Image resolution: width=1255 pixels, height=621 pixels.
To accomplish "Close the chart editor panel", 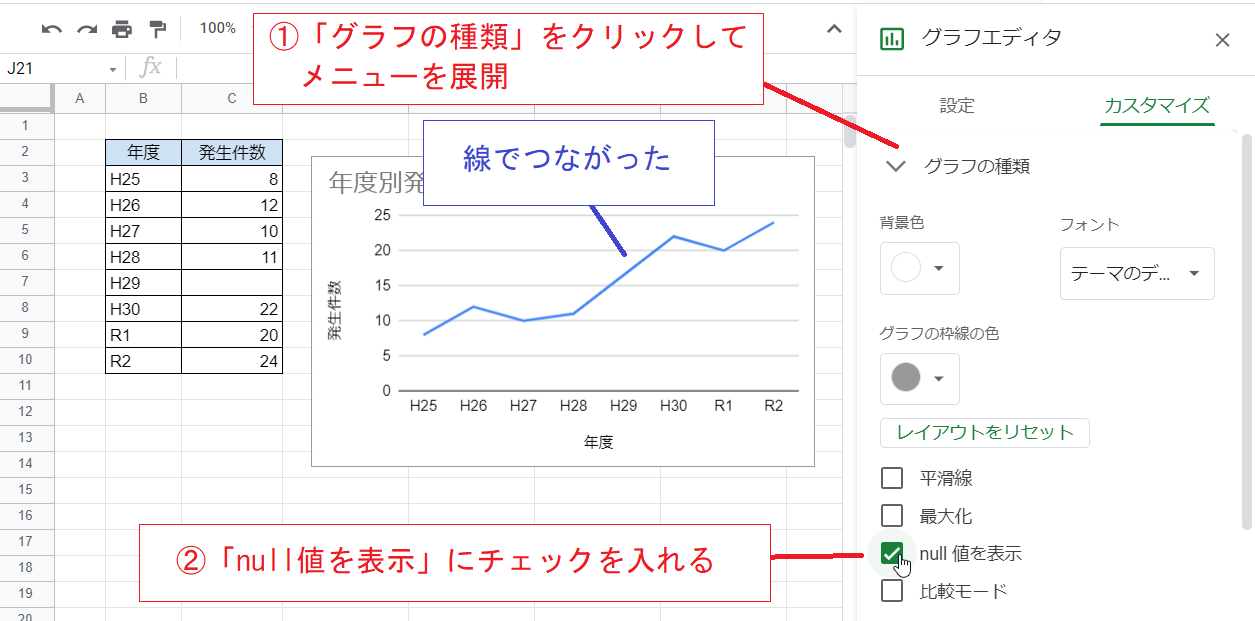I will pos(1222,40).
